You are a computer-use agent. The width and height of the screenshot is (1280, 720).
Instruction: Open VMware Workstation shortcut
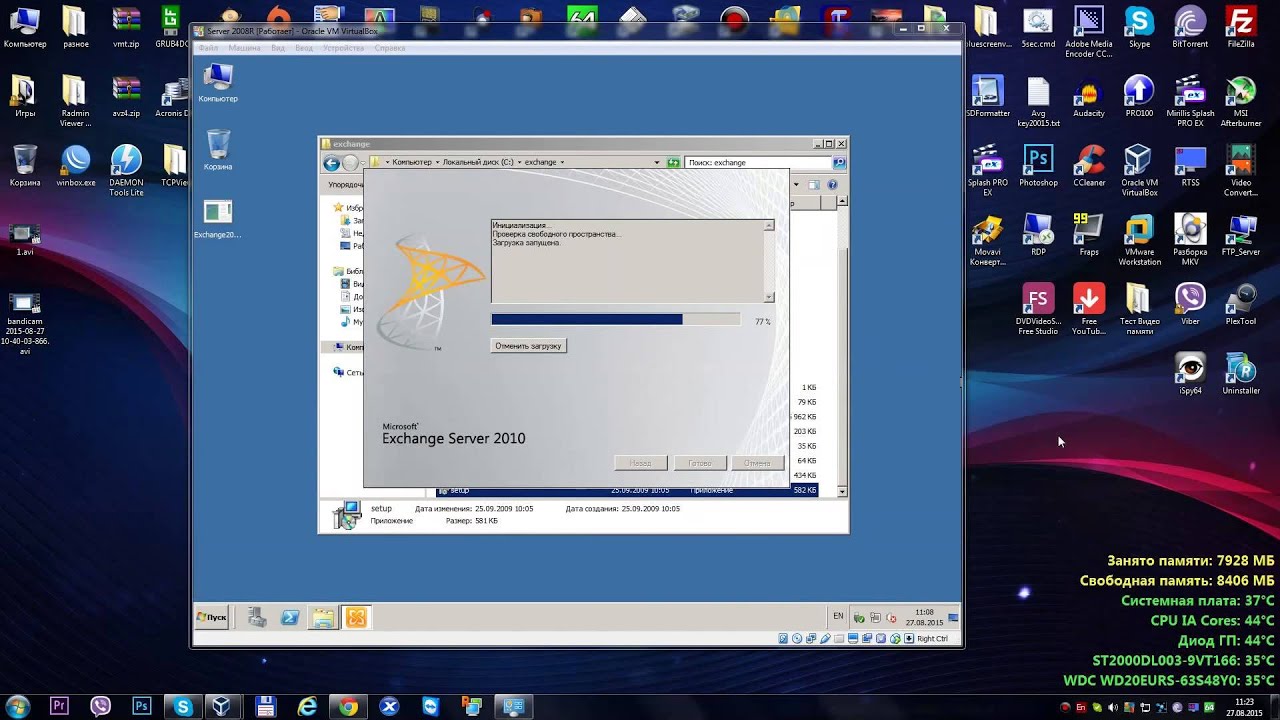[1139, 239]
